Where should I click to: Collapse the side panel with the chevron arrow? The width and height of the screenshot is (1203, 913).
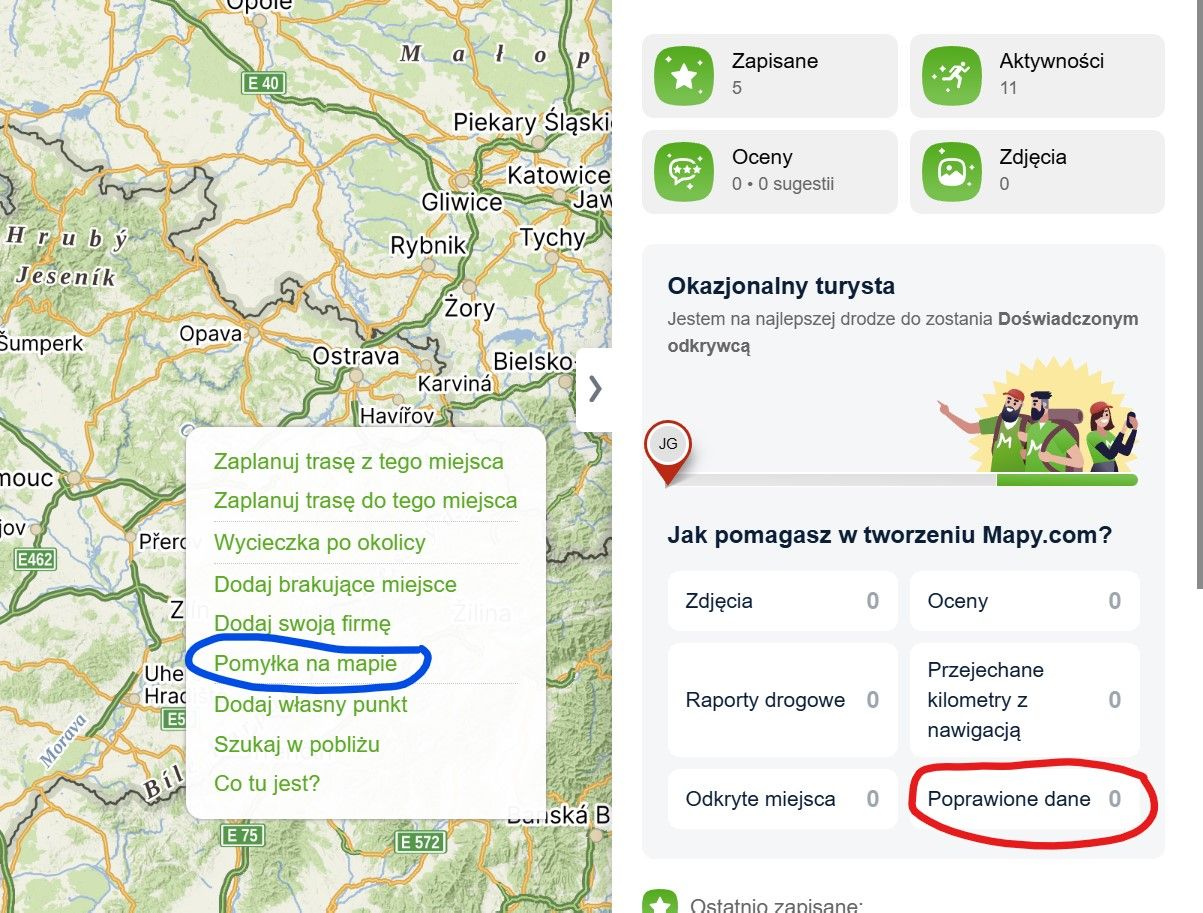(595, 389)
